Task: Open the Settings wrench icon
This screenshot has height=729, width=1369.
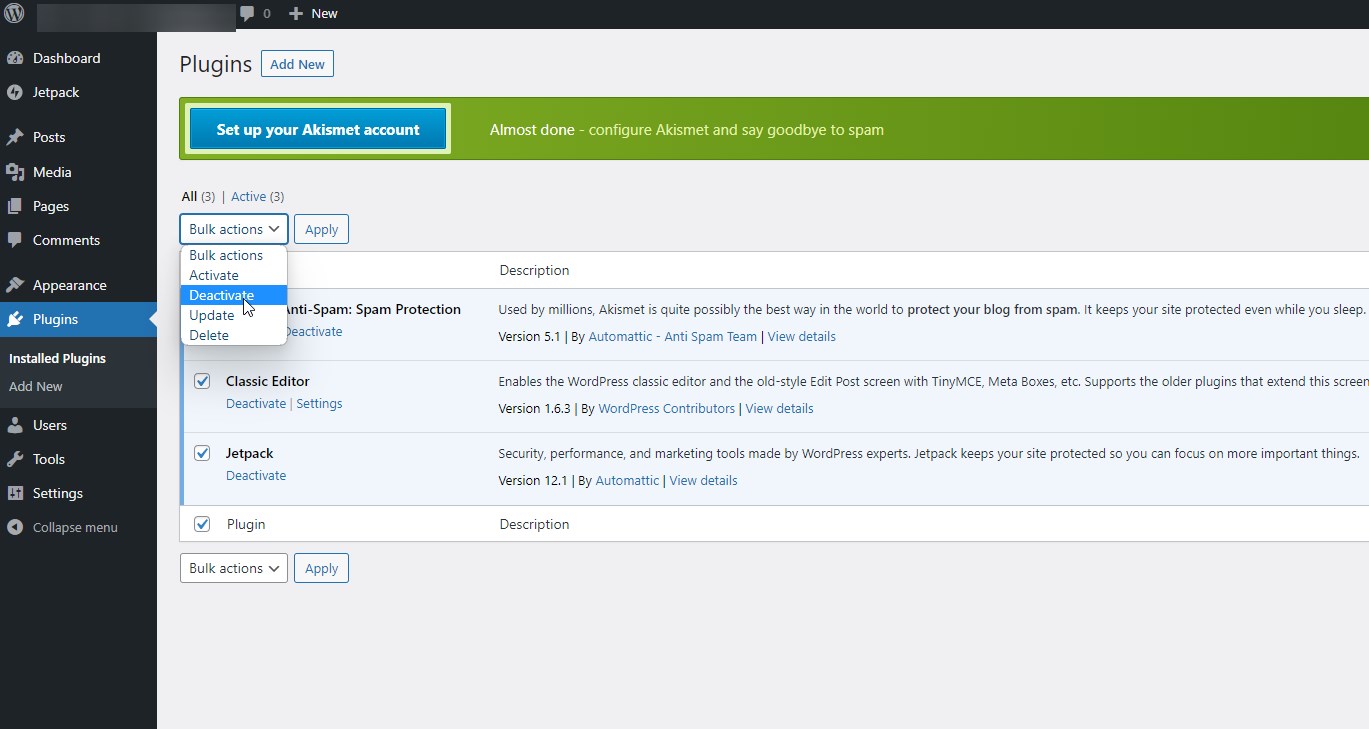Action: (x=17, y=493)
